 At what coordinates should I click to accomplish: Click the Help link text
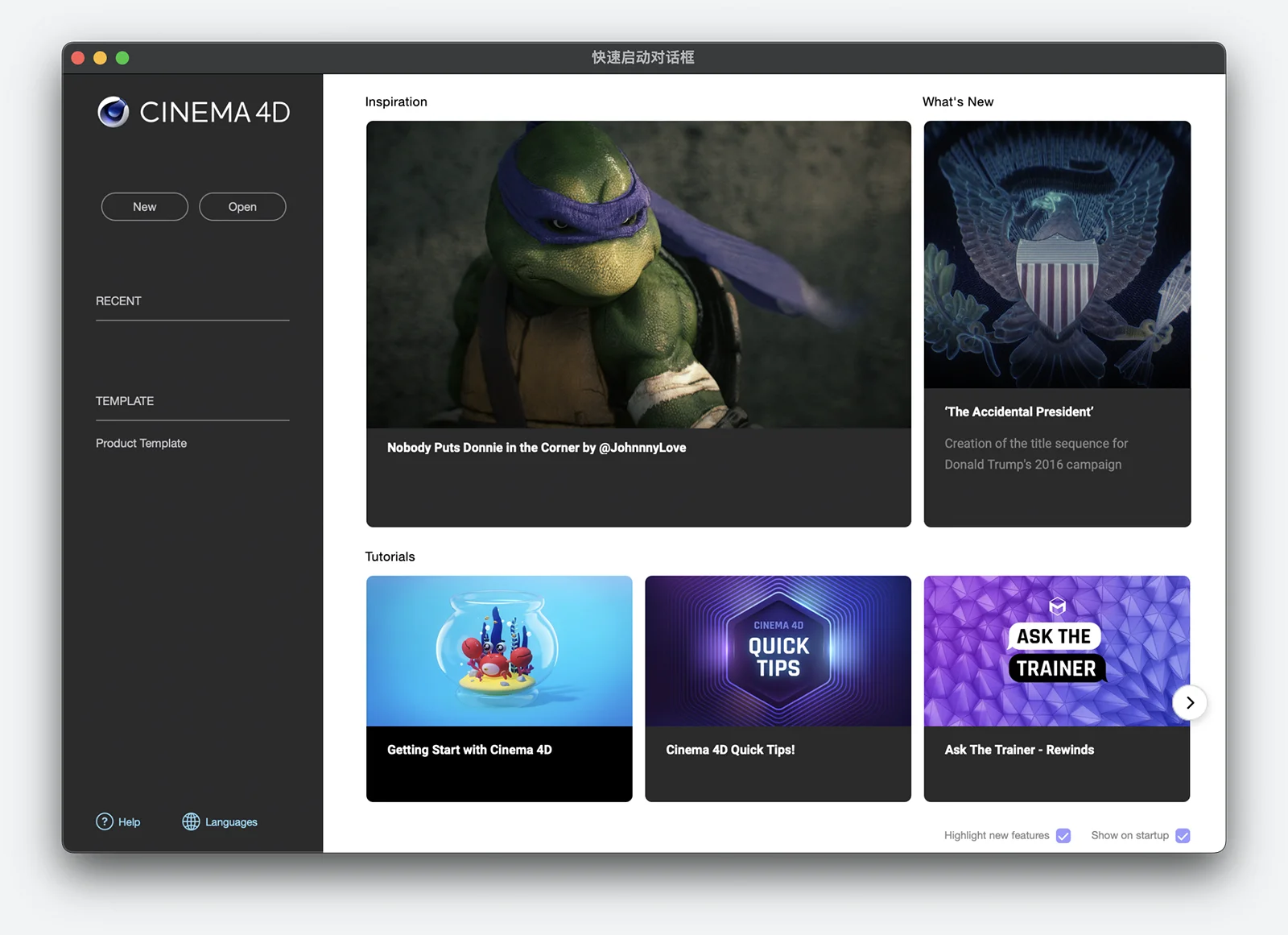tap(130, 822)
